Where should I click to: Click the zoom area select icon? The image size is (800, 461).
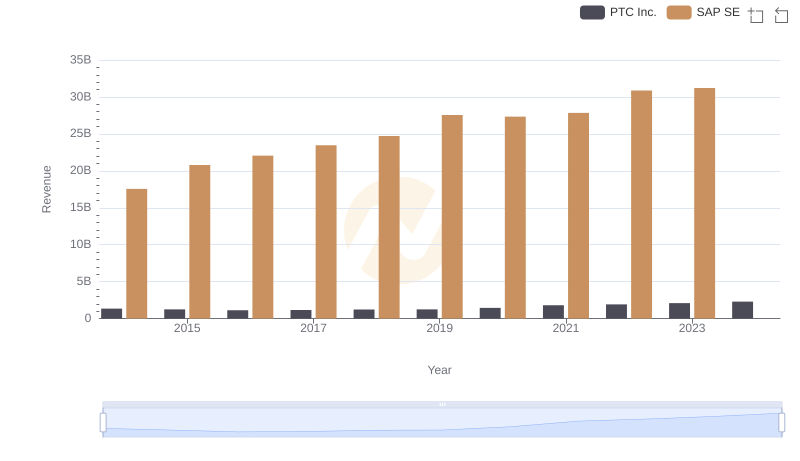(x=756, y=15)
